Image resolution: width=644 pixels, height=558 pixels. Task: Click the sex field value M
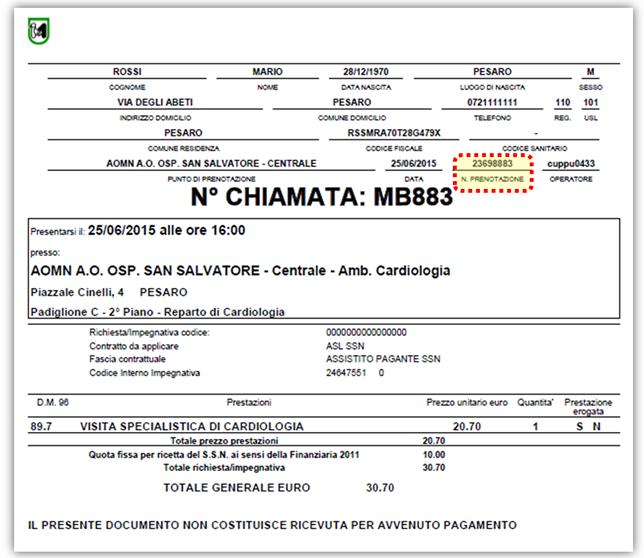590,72
